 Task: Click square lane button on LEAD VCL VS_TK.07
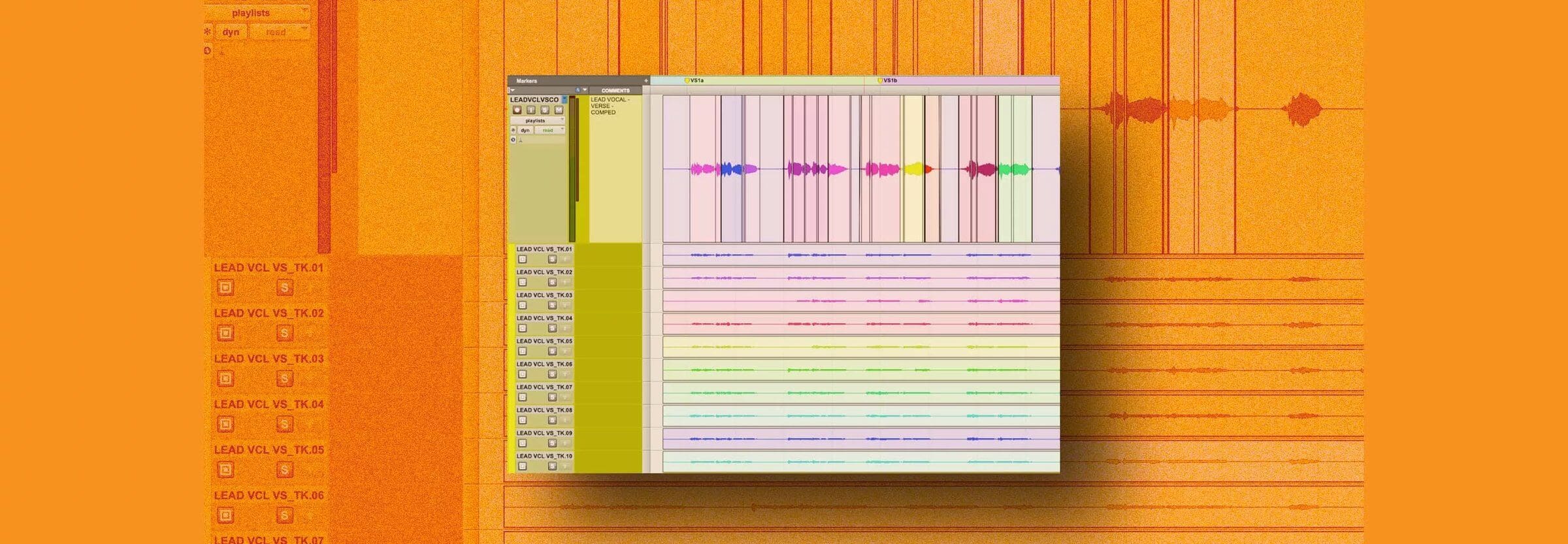pyautogui.click(x=522, y=397)
